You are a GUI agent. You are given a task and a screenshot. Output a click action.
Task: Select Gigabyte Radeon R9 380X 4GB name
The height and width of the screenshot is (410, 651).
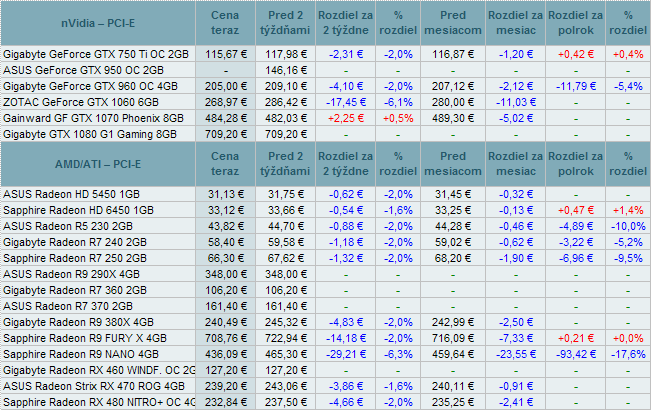point(78,322)
